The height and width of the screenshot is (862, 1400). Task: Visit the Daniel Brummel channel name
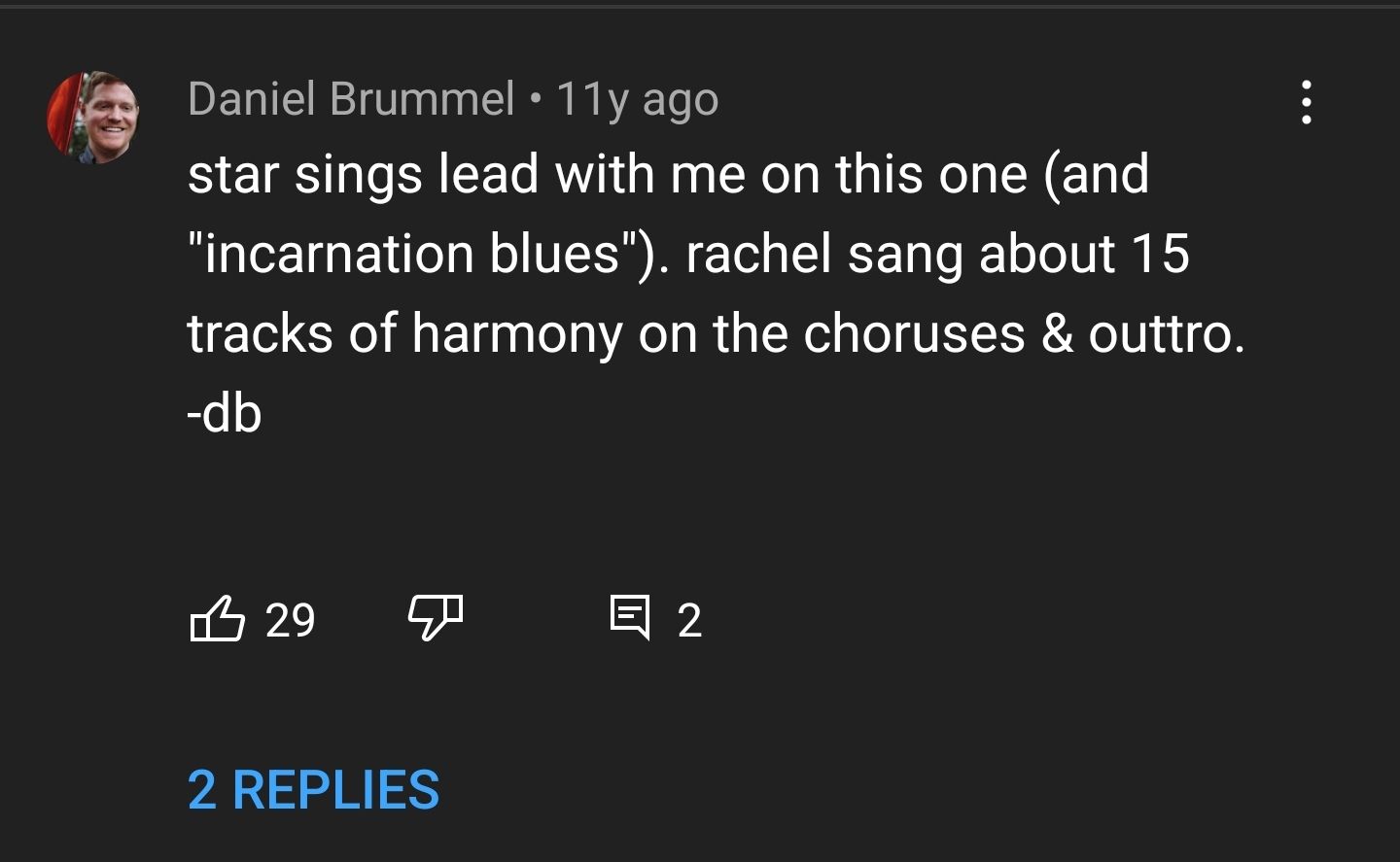pyautogui.click(x=351, y=99)
